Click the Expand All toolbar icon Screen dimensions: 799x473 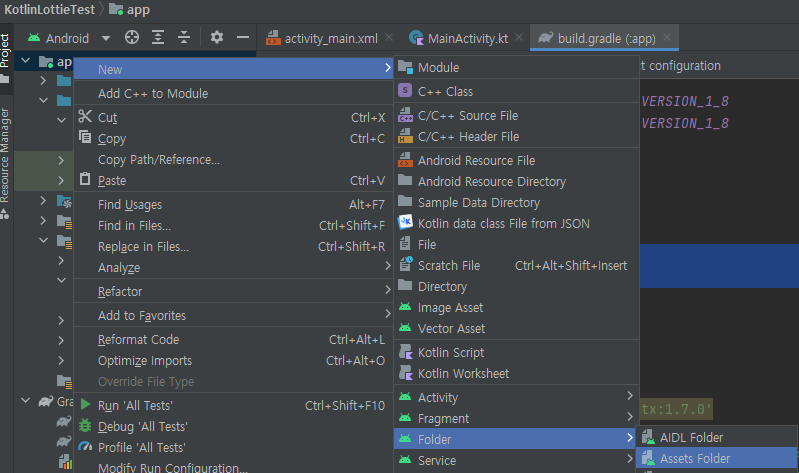click(158, 38)
